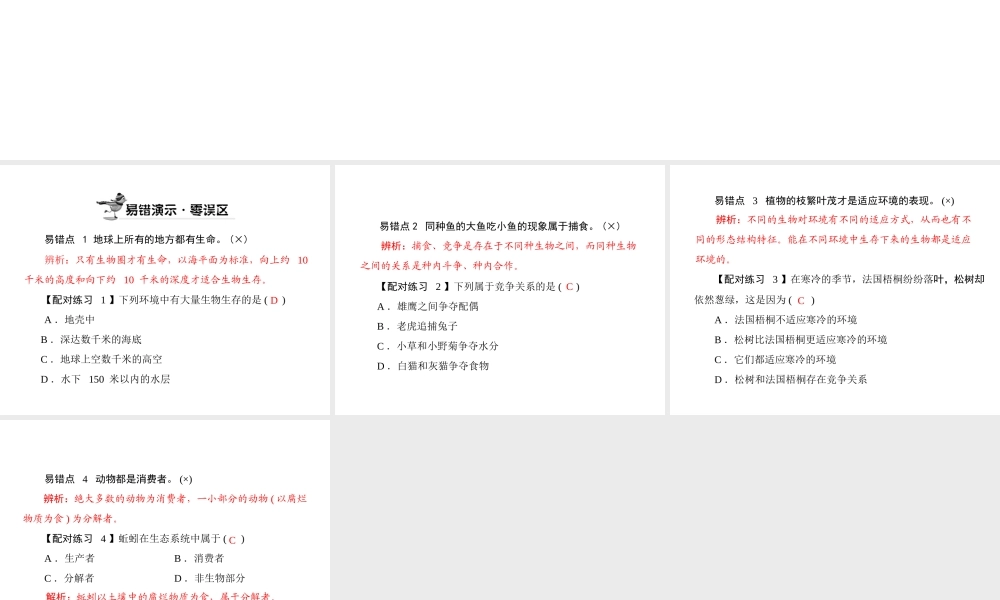
Task: Click question 下列属于竞争关系的是
Action: (x=504, y=286)
